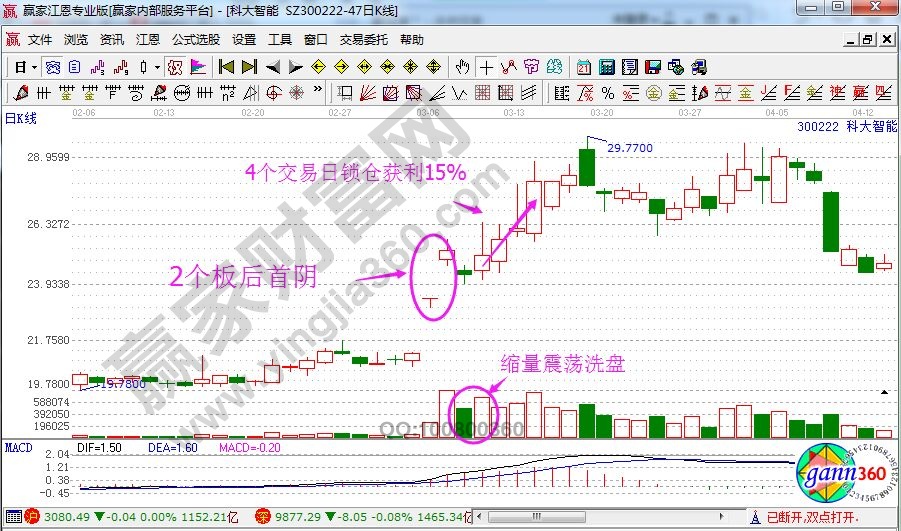Select the sine wave tool
This screenshot has width=901, height=531.
point(723,93)
